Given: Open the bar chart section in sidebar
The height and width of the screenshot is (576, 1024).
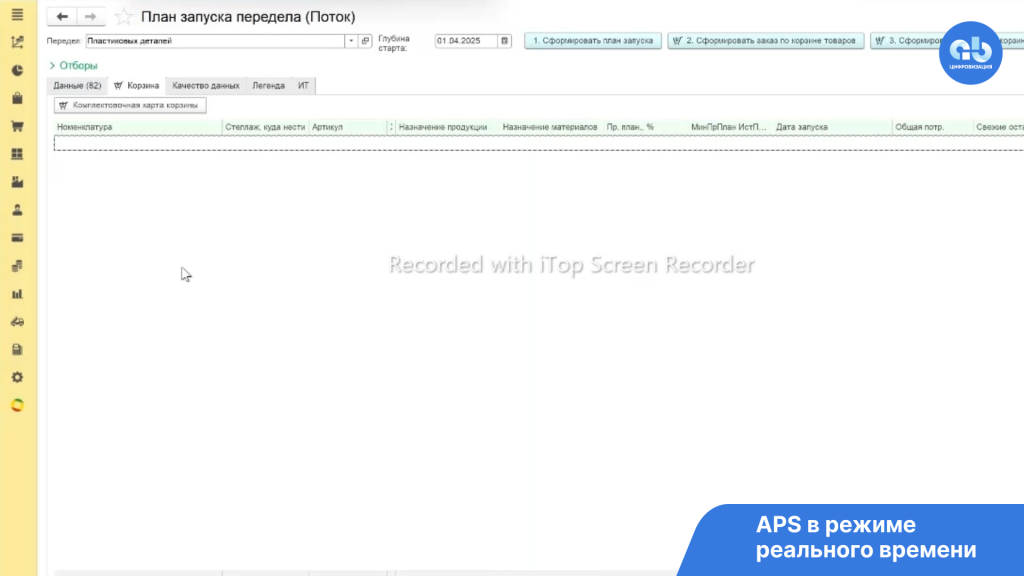Looking at the screenshot, I should coord(18,294).
